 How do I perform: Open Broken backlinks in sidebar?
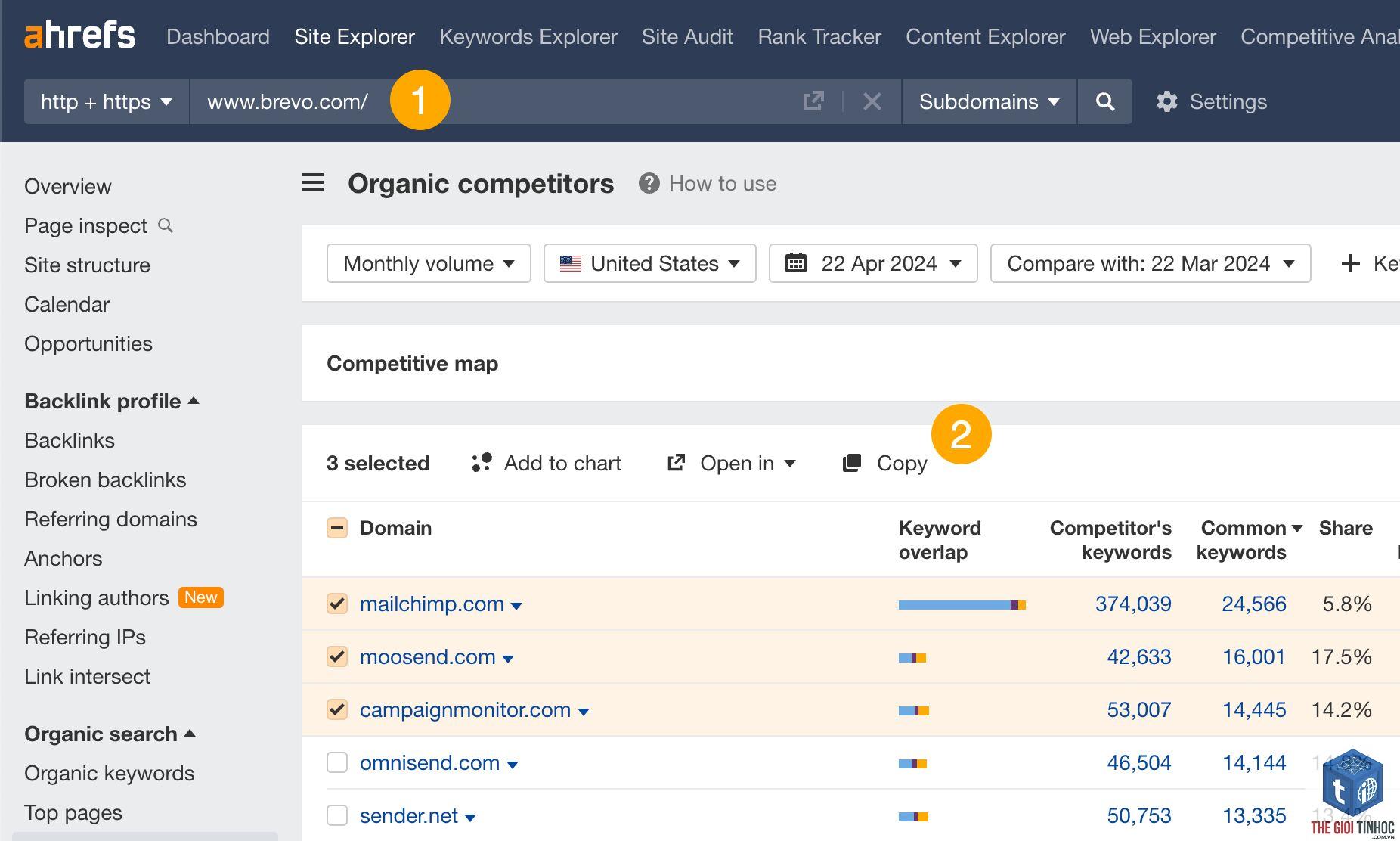(x=105, y=479)
